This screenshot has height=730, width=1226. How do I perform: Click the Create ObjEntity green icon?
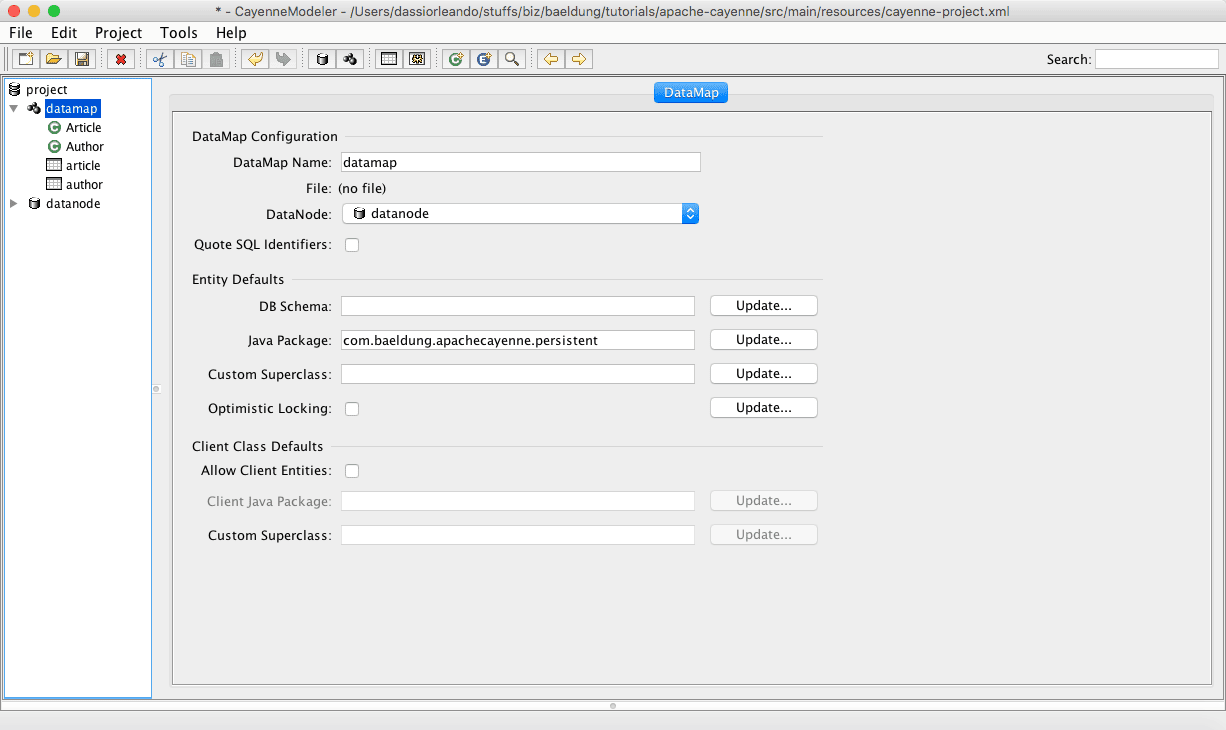coord(456,60)
